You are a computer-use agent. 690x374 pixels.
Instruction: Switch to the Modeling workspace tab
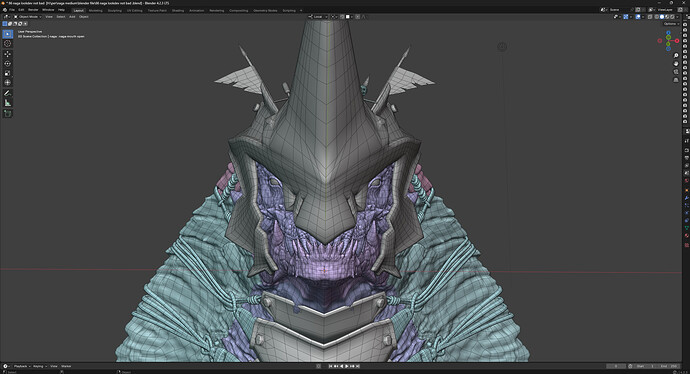(95, 10)
